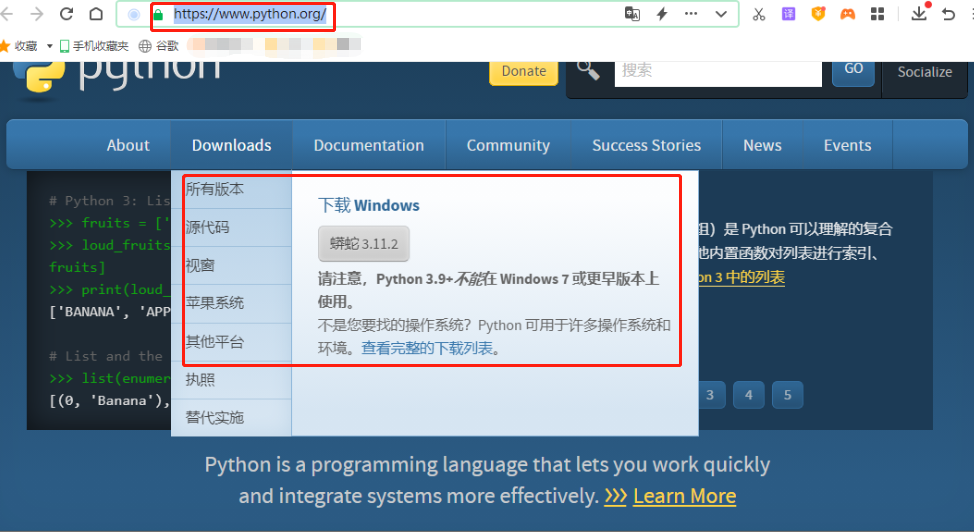974x532 pixels.
Task: Click the 下载 Windows heading
Action: (369, 206)
